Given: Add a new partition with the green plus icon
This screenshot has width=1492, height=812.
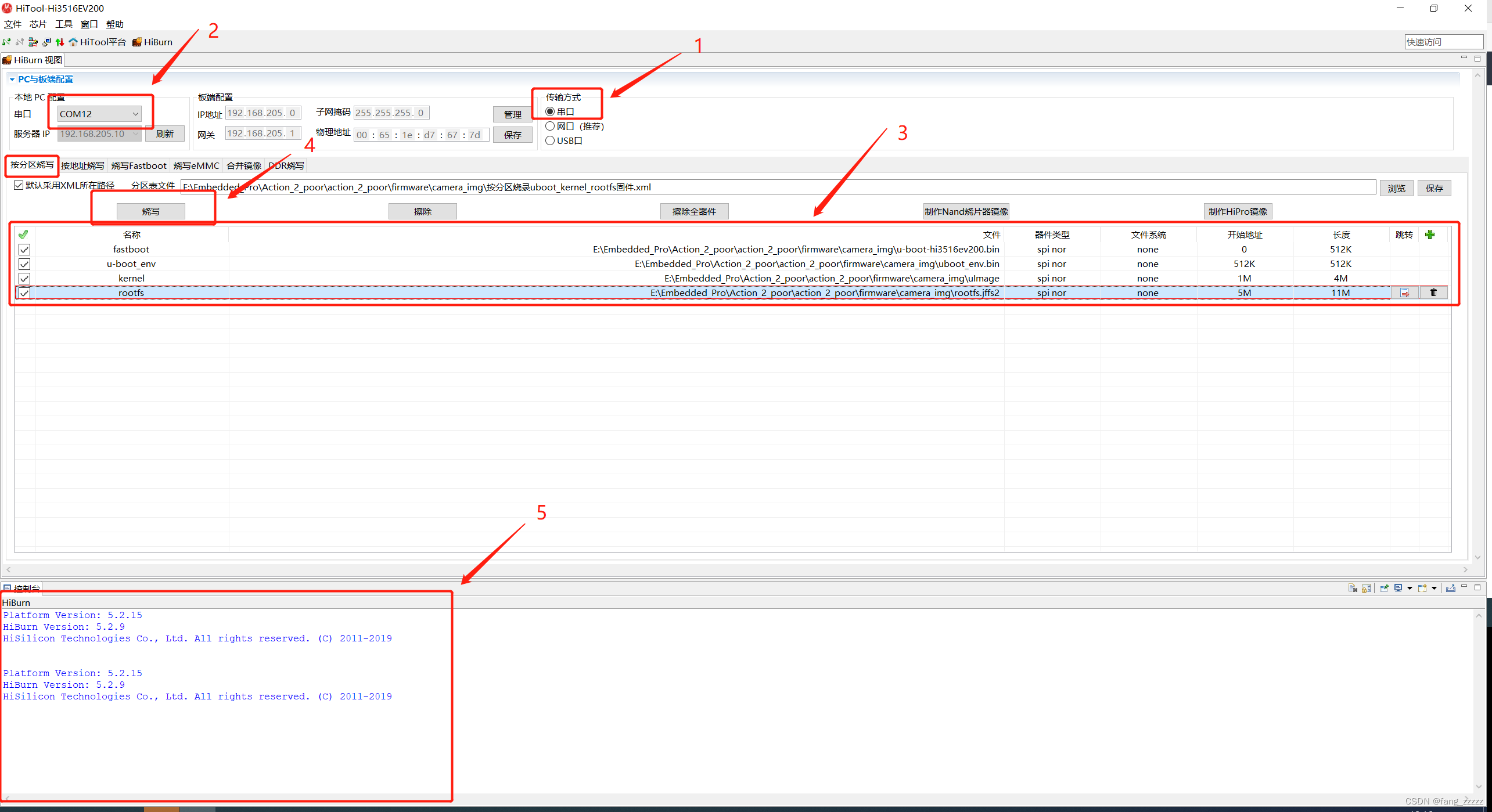Looking at the screenshot, I should tap(1430, 234).
